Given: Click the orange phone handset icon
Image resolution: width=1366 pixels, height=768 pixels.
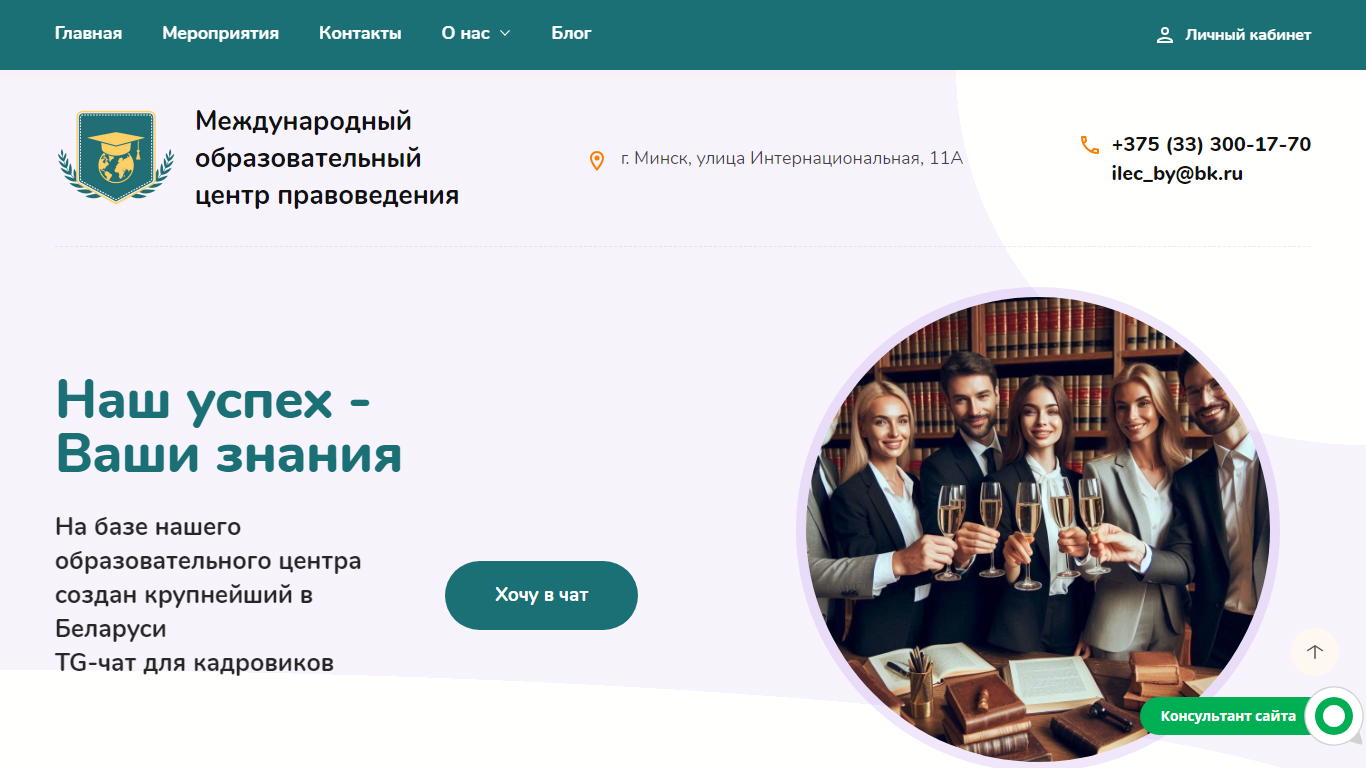Looking at the screenshot, I should [x=1090, y=145].
